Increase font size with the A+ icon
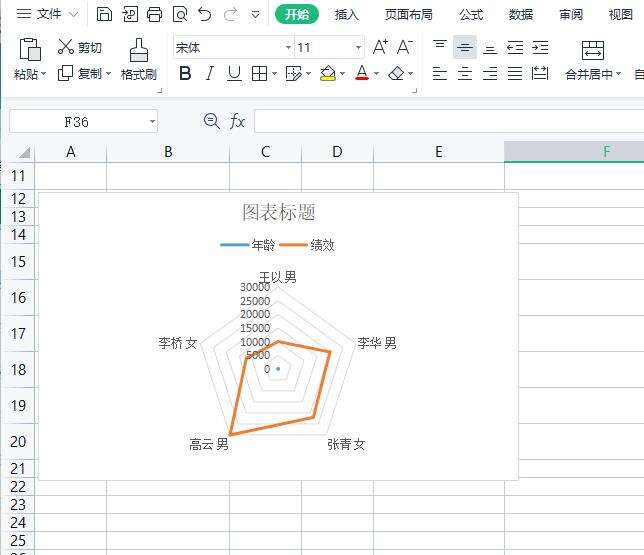Image resolution: width=644 pixels, height=555 pixels. point(380,47)
